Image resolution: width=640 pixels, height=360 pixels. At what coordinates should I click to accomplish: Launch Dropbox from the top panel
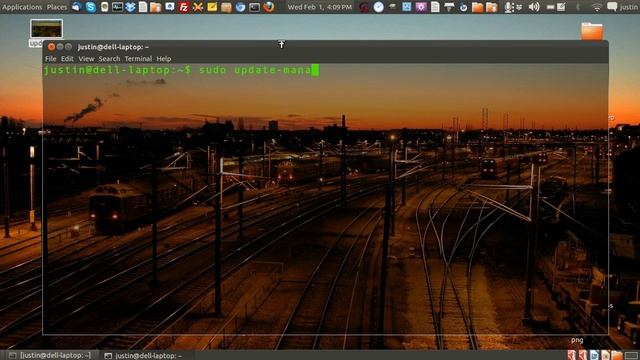pos(130,7)
